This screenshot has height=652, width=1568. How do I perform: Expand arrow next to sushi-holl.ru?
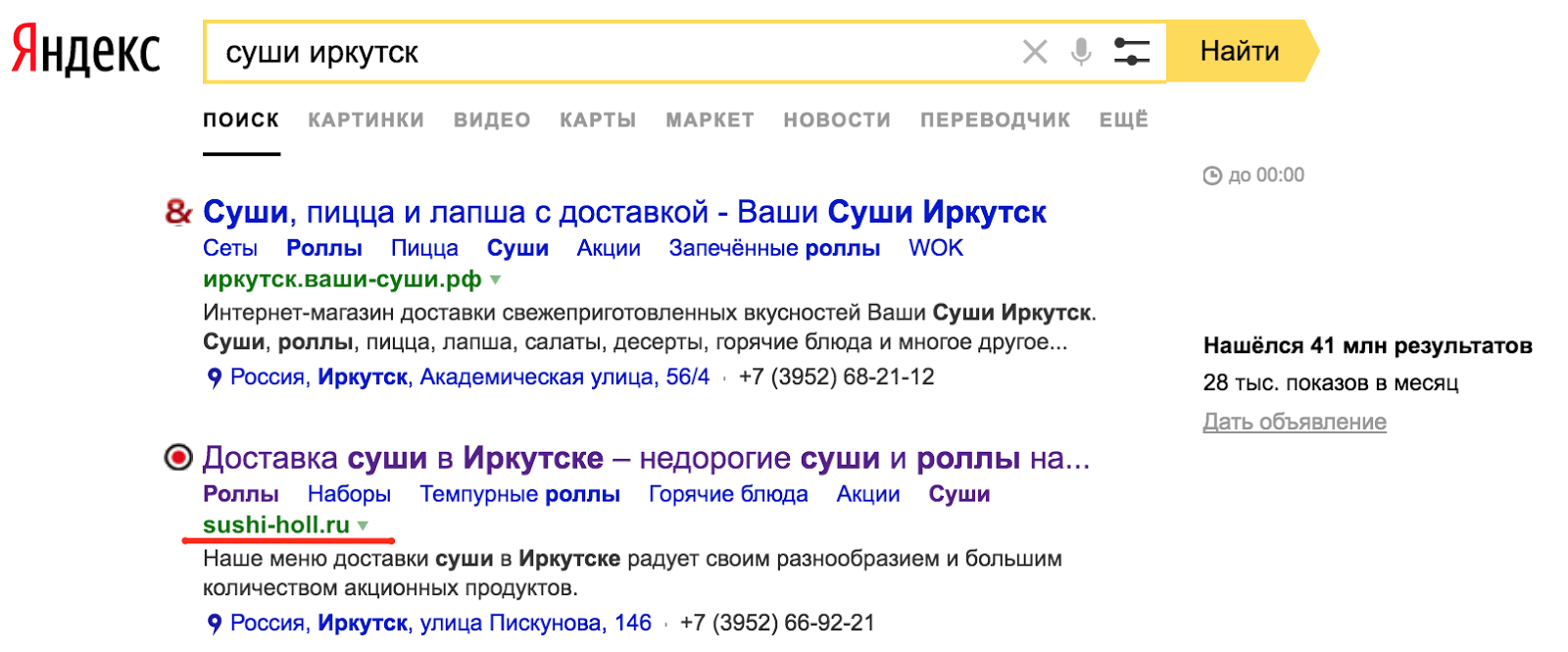coord(363,526)
